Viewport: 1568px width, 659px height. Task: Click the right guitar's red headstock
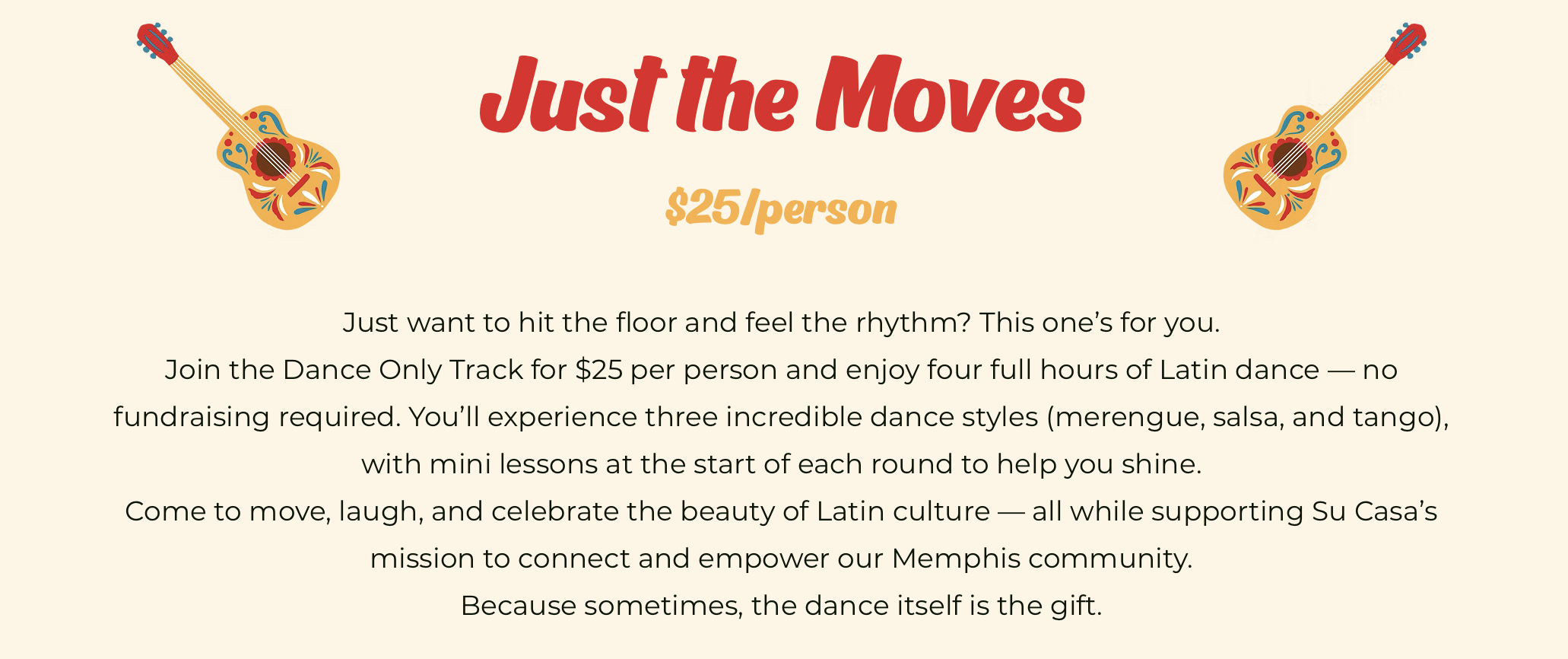[x=1405, y=43]
